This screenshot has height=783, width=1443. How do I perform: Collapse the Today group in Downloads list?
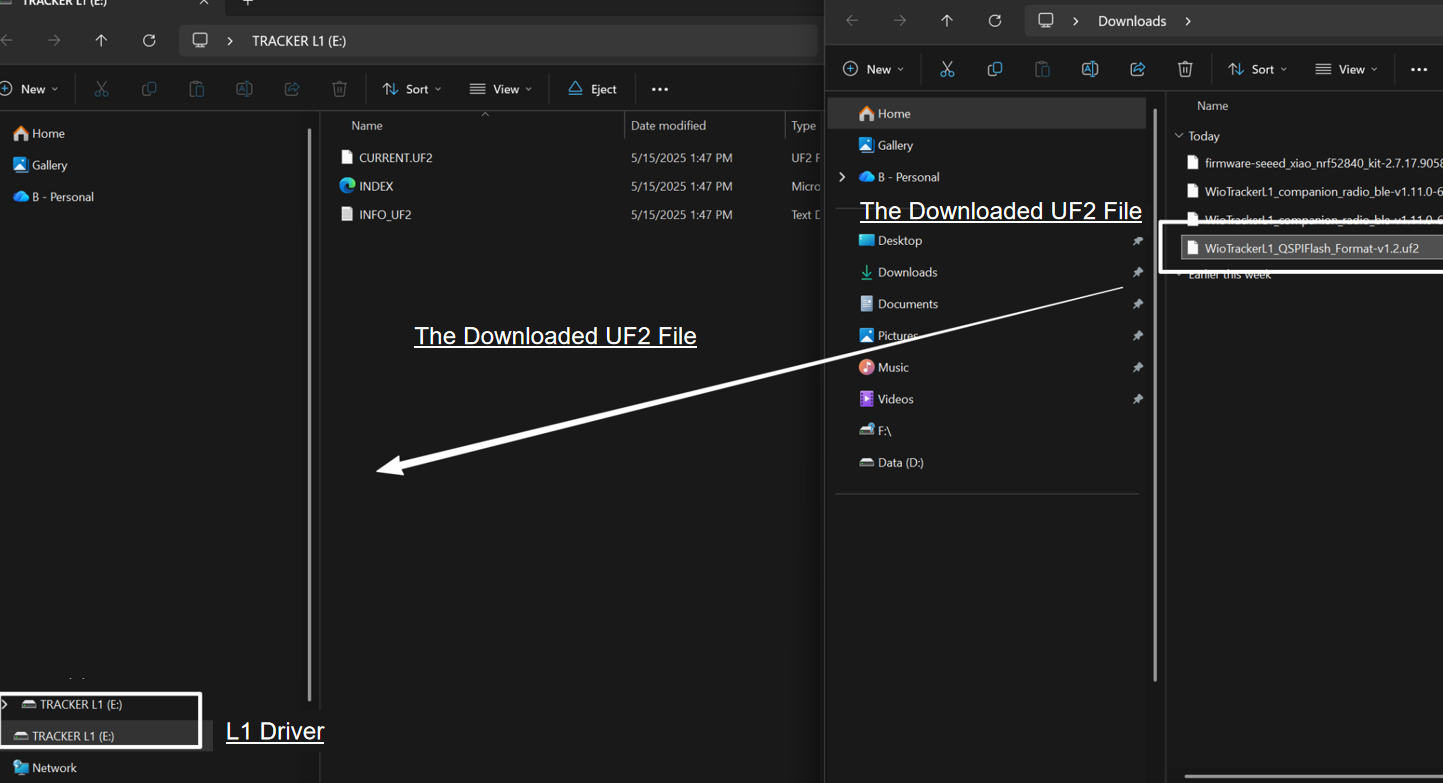[1180, 136]
